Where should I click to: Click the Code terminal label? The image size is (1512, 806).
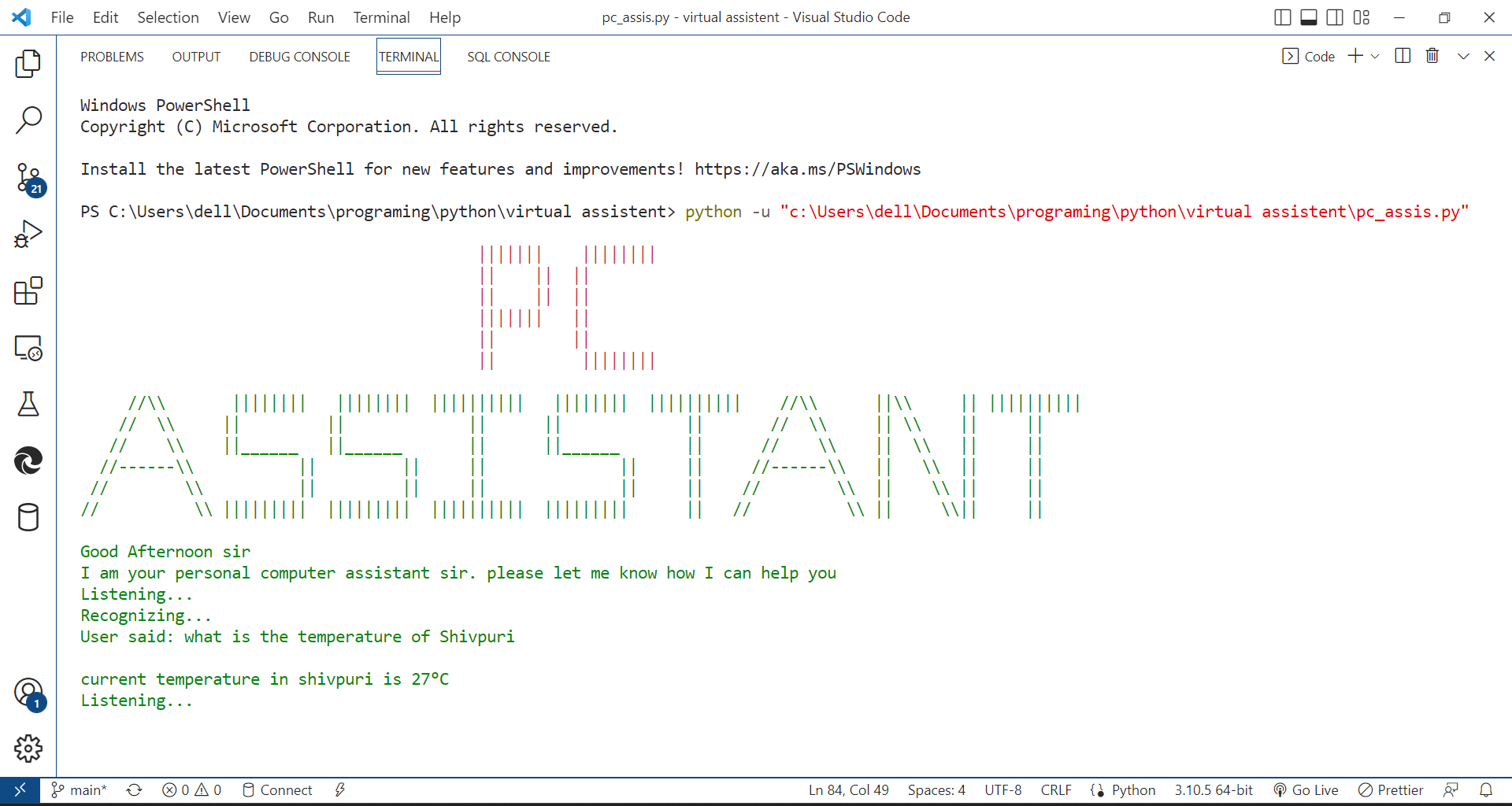click(1309, 57)
